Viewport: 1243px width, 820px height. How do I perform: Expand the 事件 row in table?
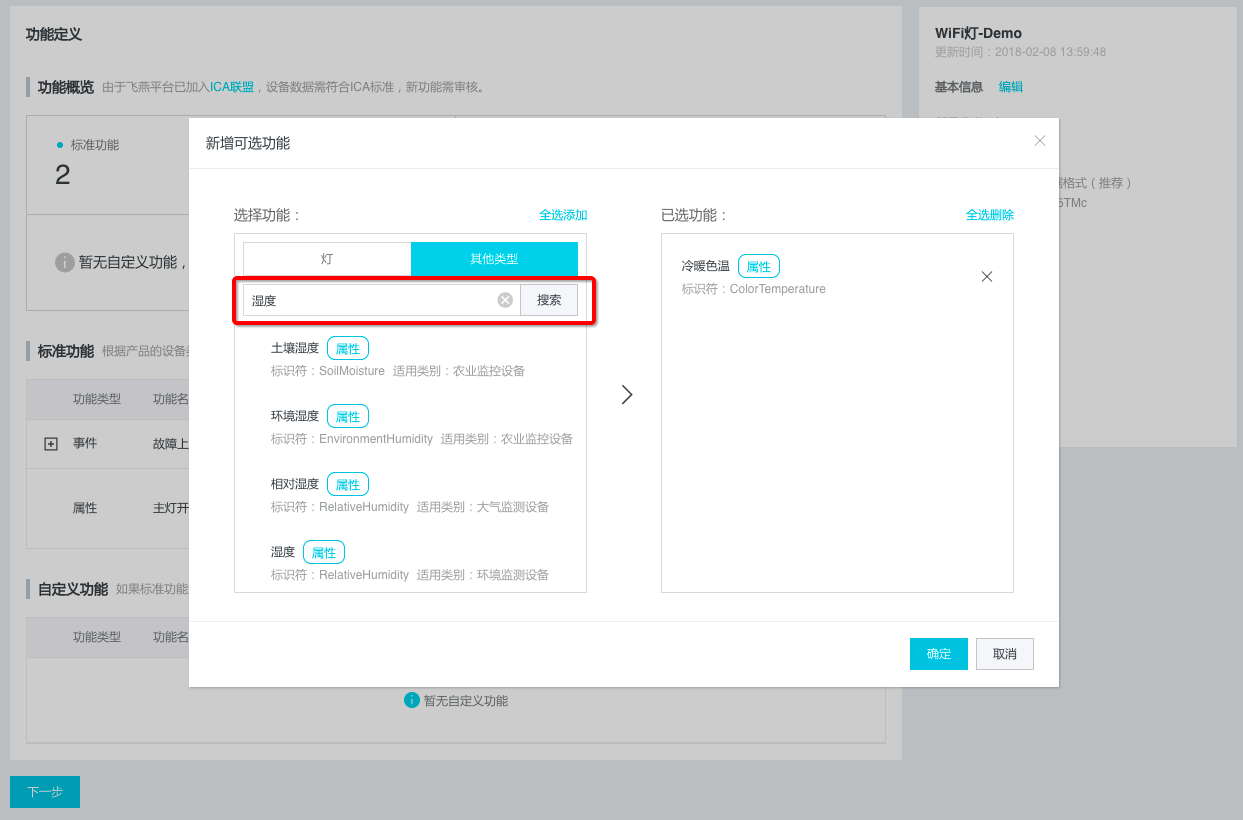tap(51, 444)
